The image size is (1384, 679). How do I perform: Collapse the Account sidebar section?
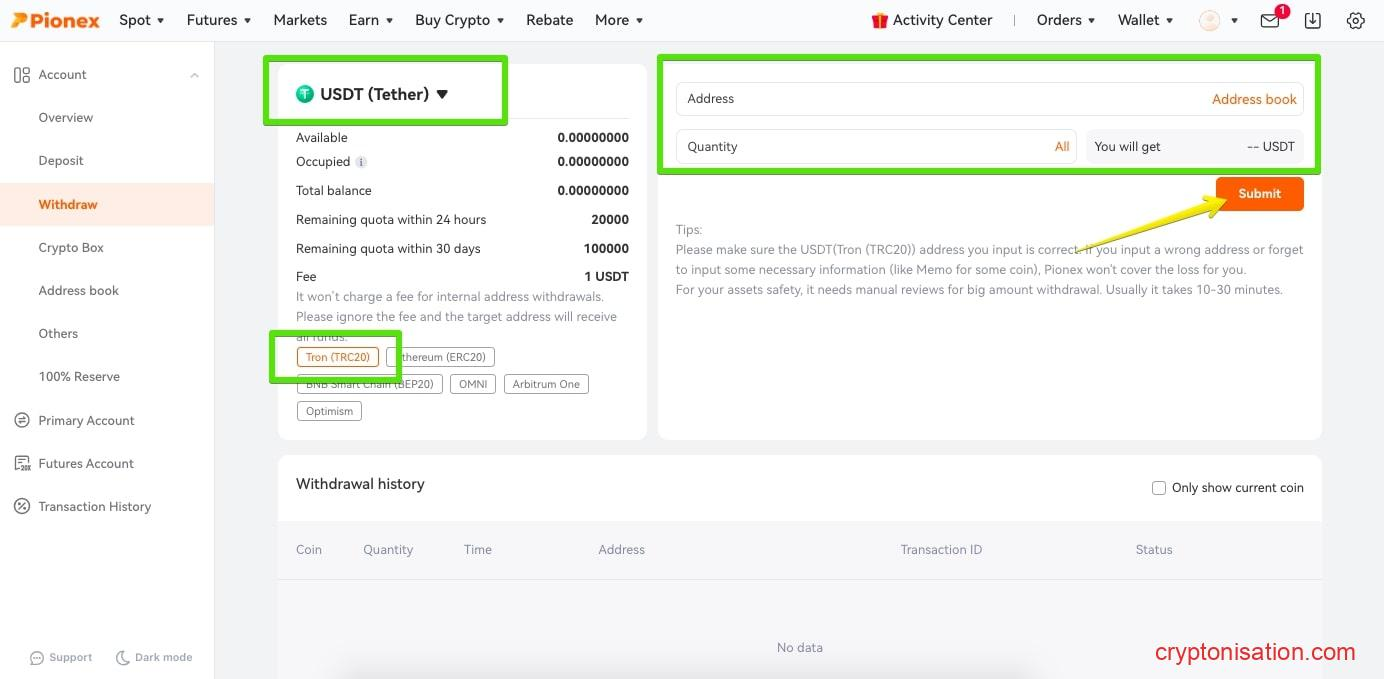tap(194, 75)
